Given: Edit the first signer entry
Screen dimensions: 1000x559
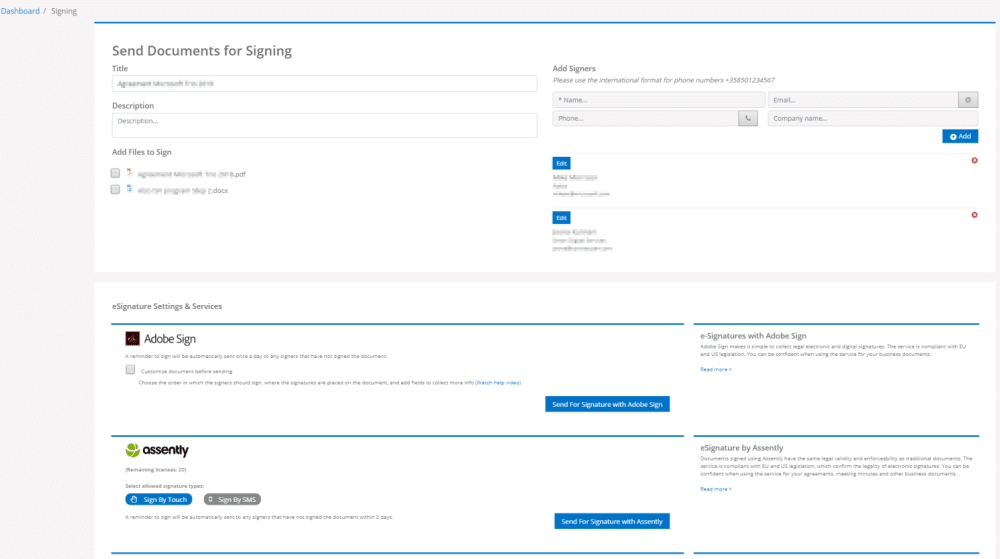Looking at the screenshot, I should (561, 163).
